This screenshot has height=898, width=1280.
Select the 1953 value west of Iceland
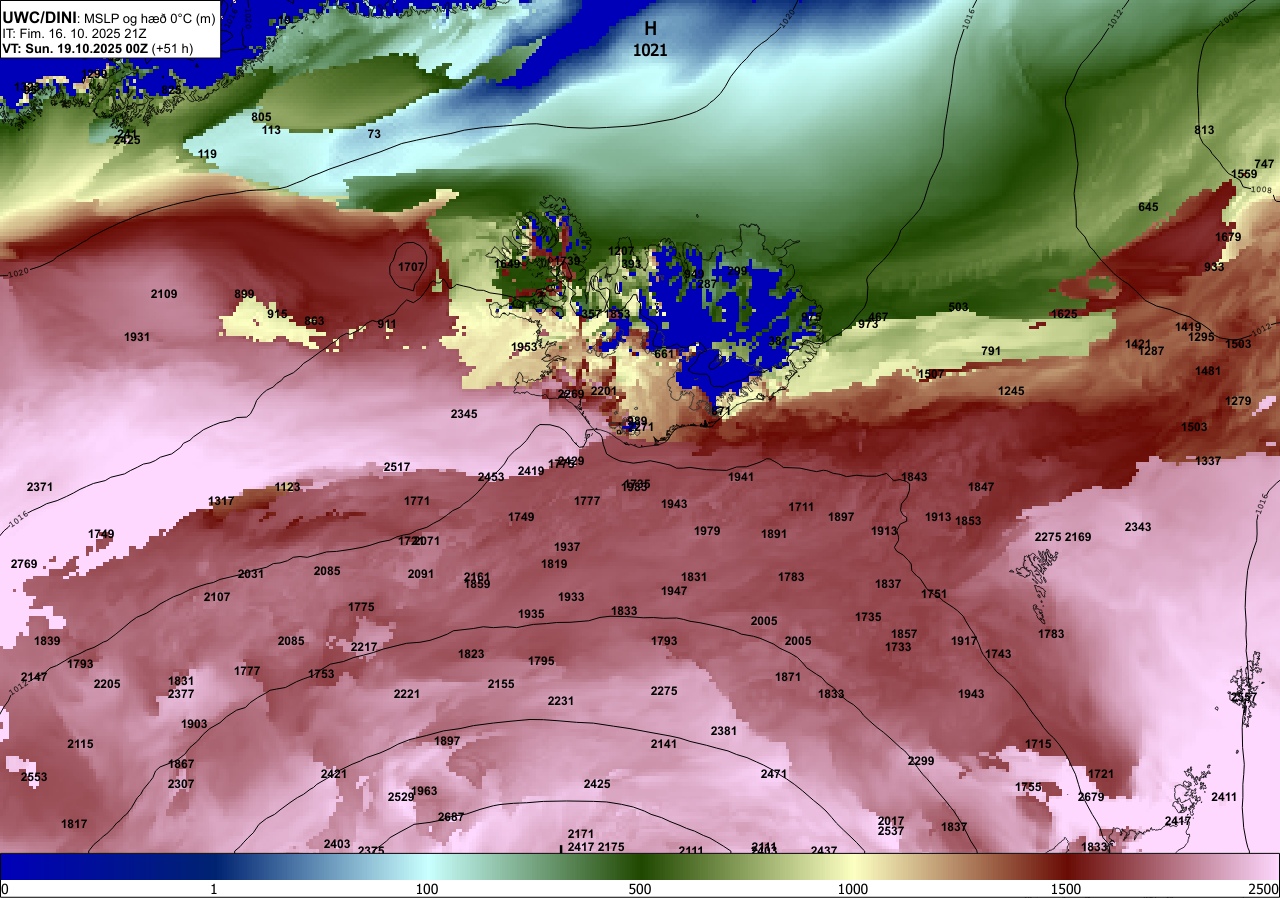[524, 347]
